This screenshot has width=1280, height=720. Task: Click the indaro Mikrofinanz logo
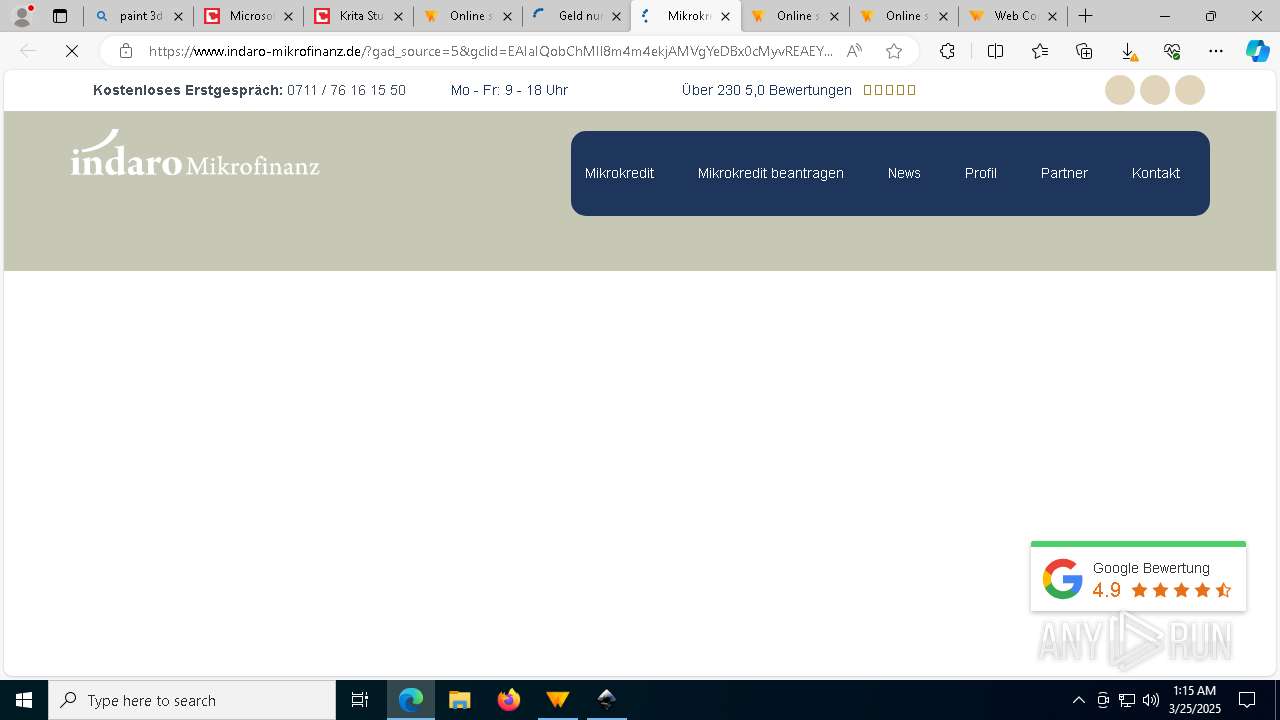tap(195, 153)
